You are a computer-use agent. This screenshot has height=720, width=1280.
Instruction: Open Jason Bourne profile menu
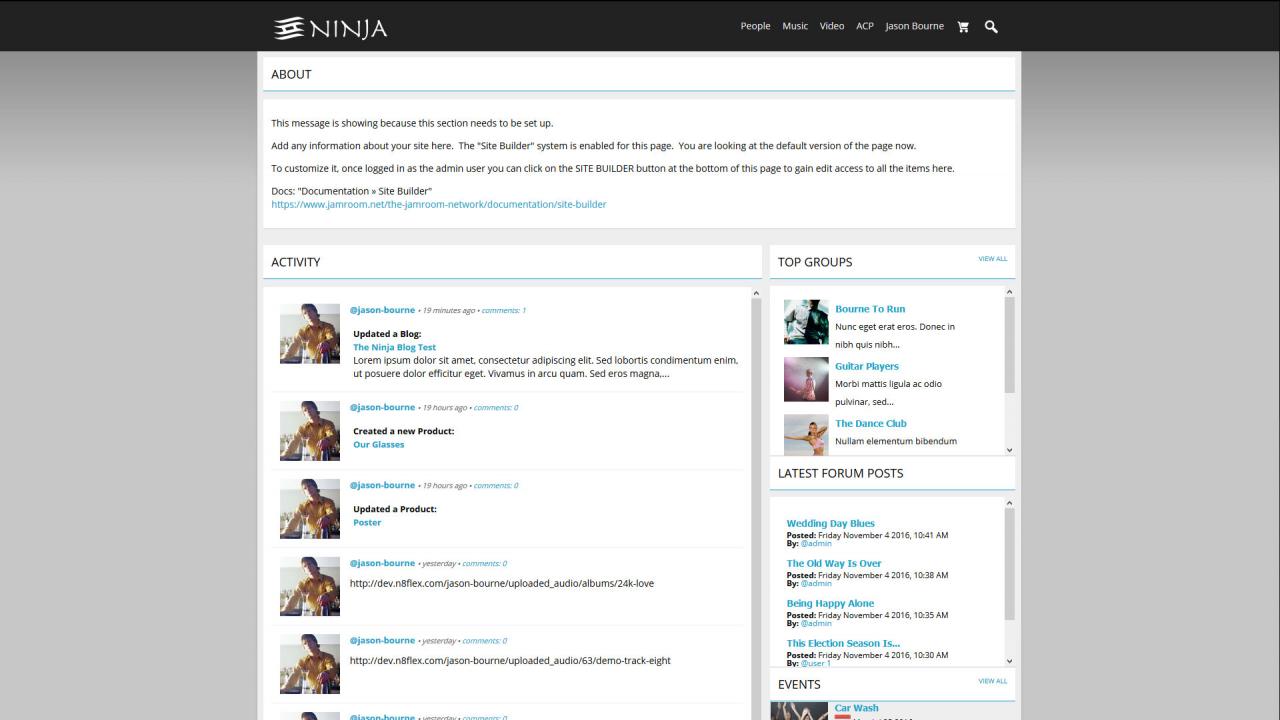[914, 26]
